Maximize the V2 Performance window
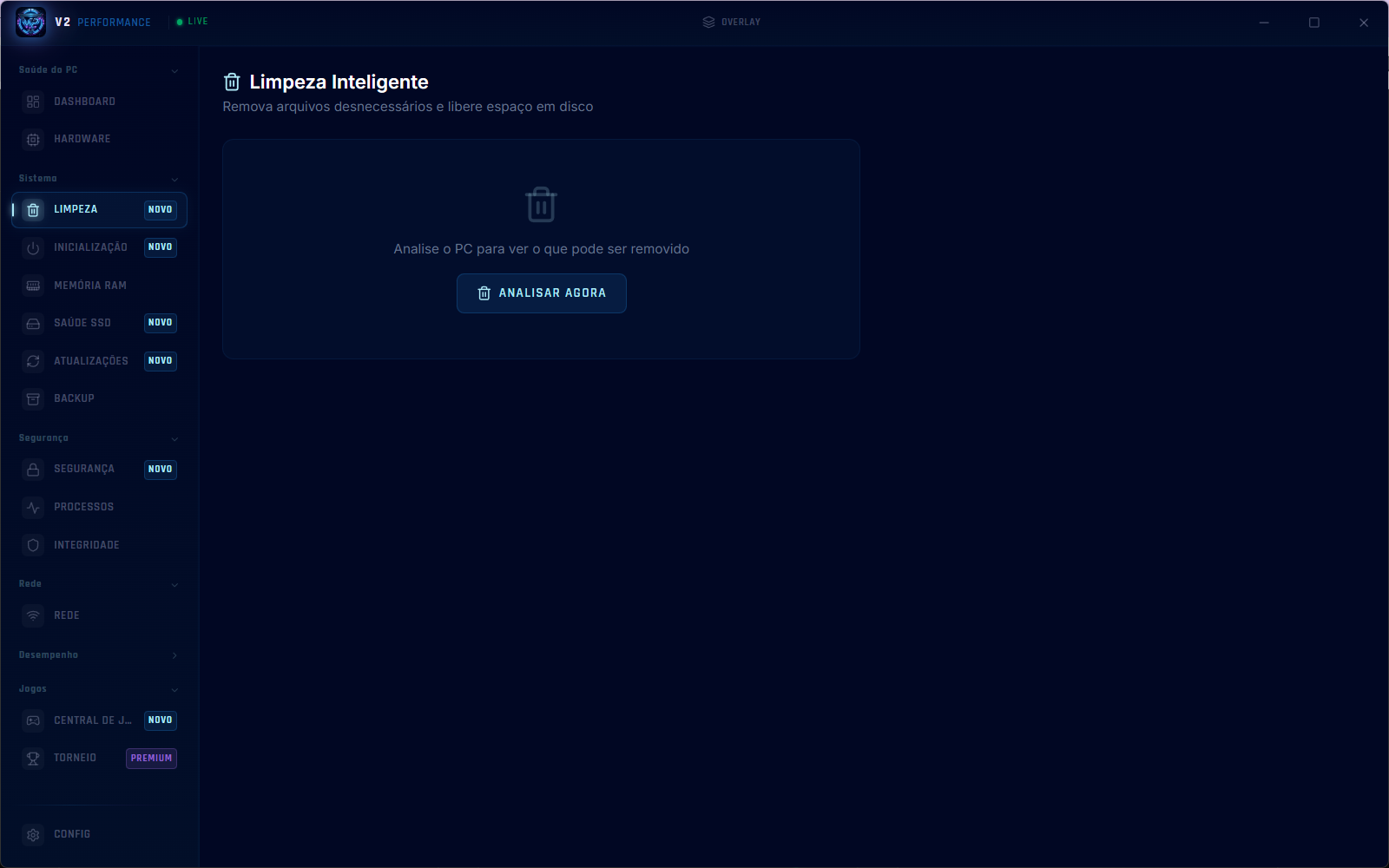This screenshot has width=1389, height=868. [x=1314, y=23]
